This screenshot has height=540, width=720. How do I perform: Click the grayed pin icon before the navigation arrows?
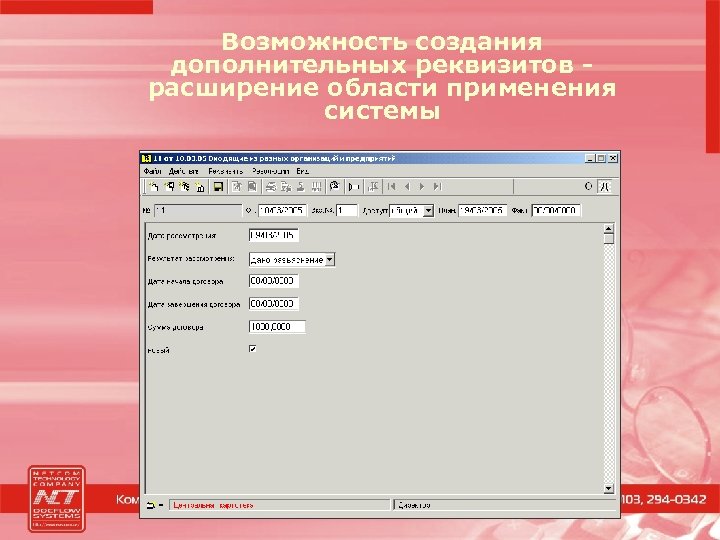click(373, 186)
